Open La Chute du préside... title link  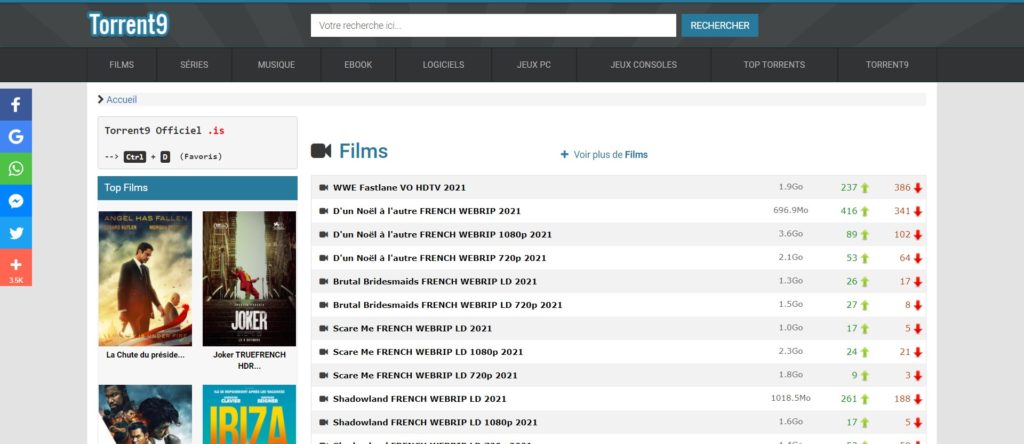click(x=145, y=355)
